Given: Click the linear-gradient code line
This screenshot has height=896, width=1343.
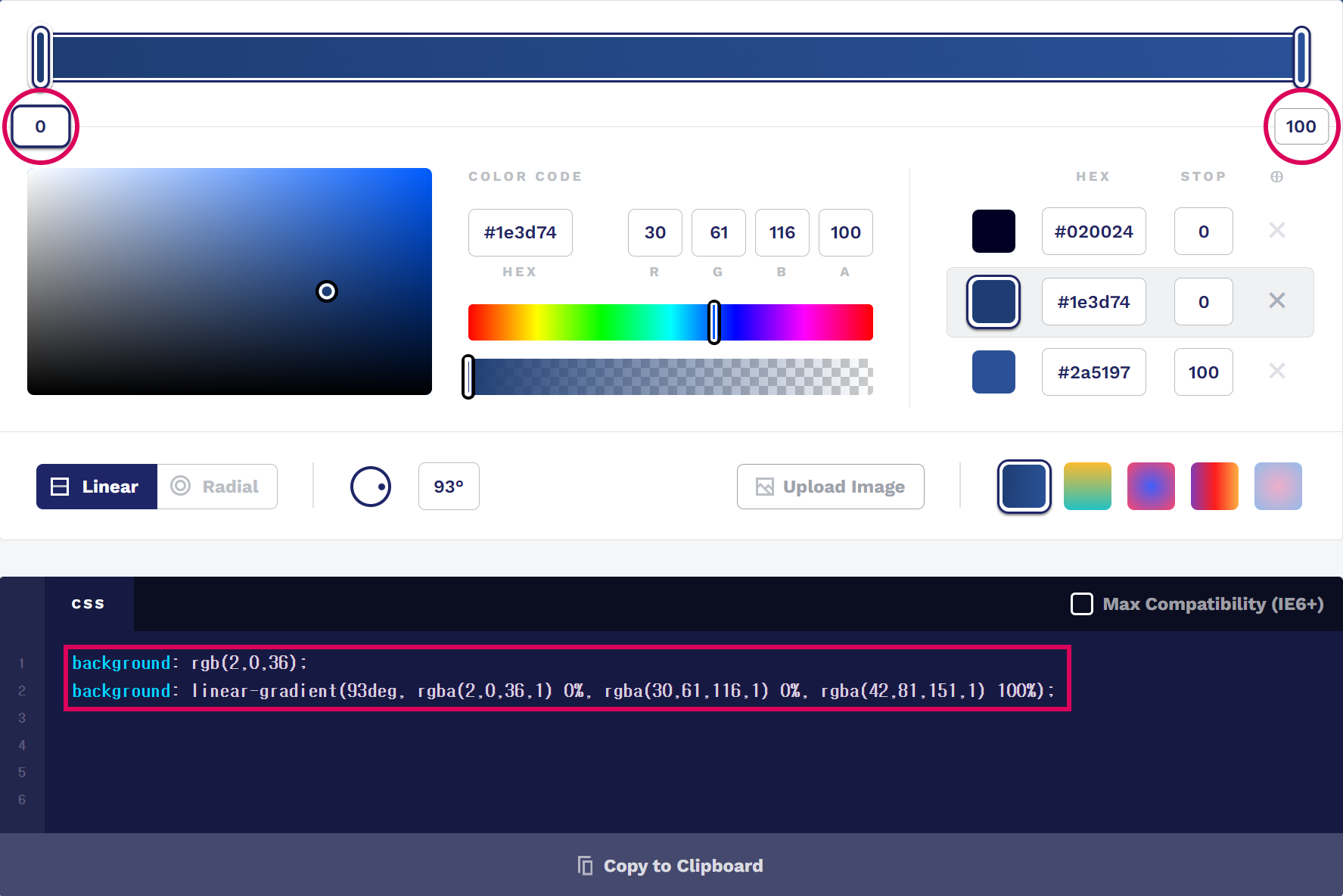Looking at the screenshot, I should pos(563,691).
